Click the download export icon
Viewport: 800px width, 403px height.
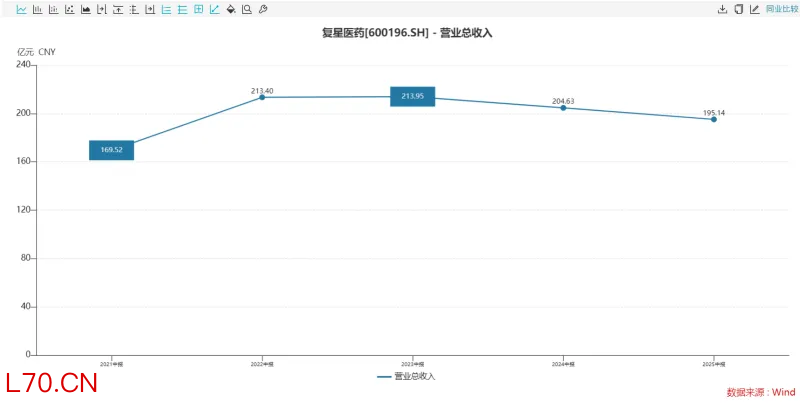tap(722, 9)
